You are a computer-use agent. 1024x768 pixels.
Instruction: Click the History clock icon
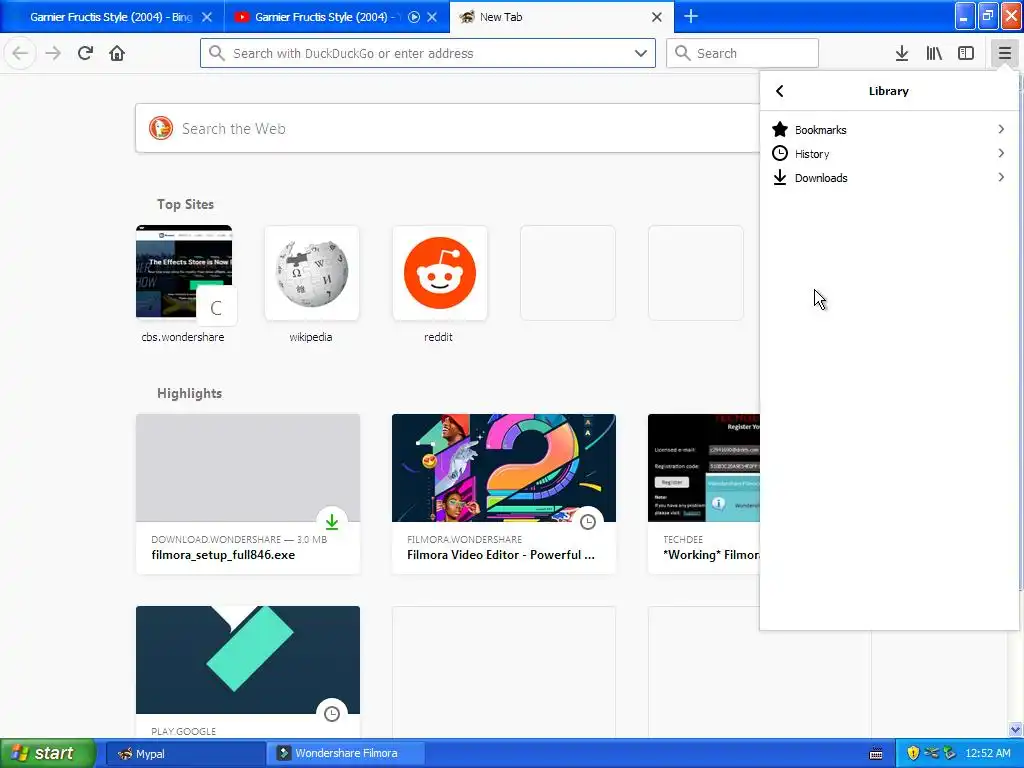(x=780, y=153)
